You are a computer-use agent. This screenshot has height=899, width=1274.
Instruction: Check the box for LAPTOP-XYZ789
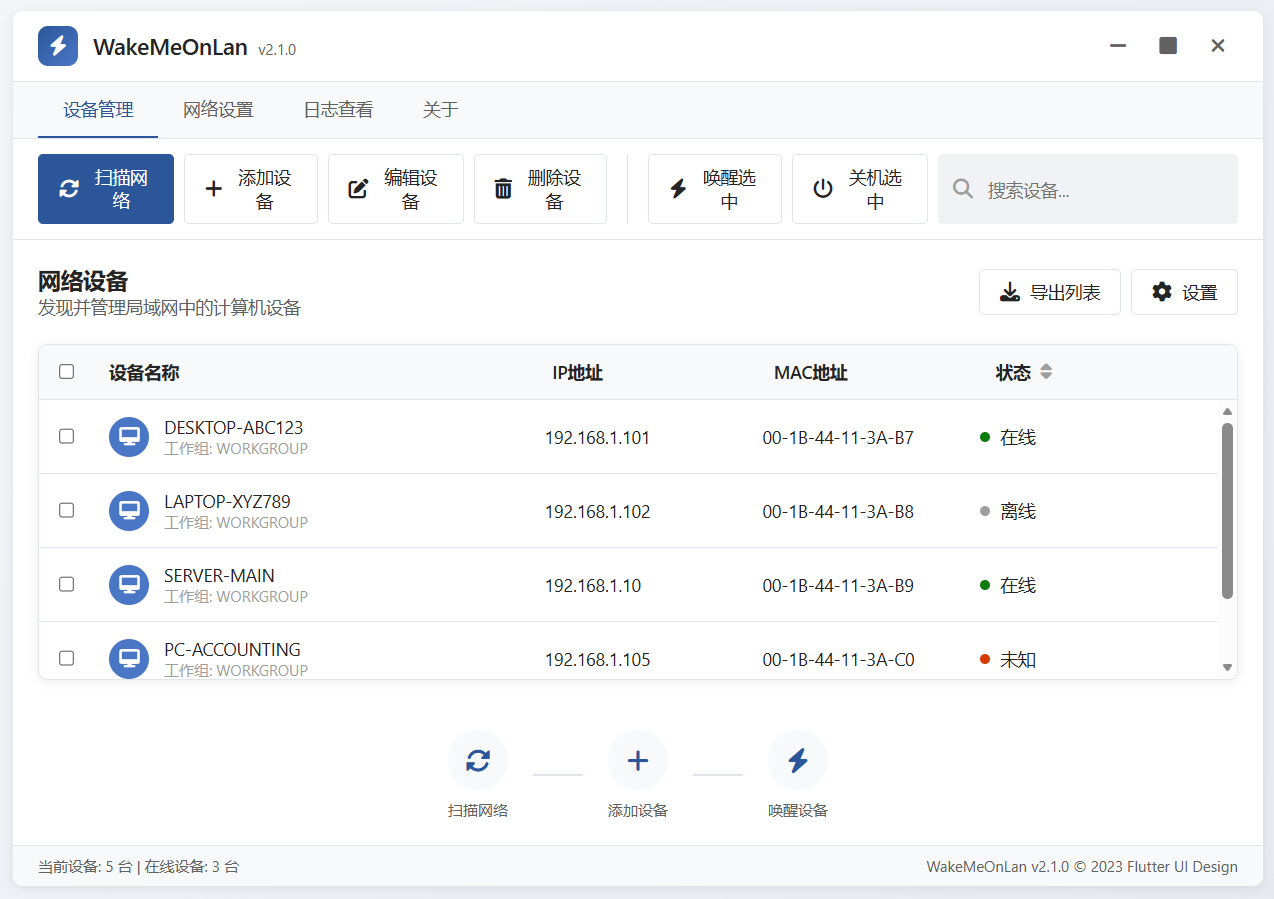(x=67, y=510)
